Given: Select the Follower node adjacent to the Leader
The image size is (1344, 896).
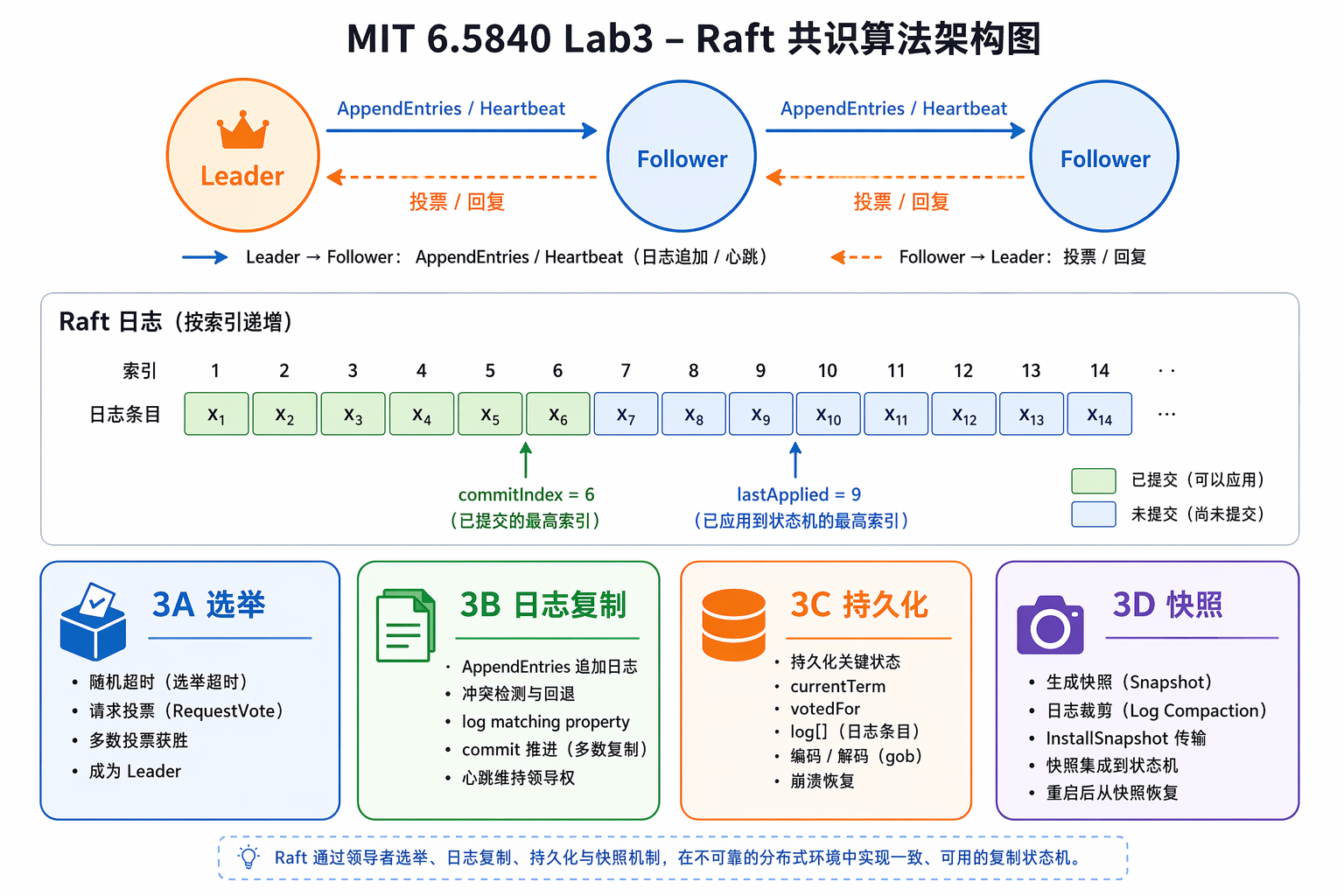Looking at the screenshot, I should coord(682,156).
